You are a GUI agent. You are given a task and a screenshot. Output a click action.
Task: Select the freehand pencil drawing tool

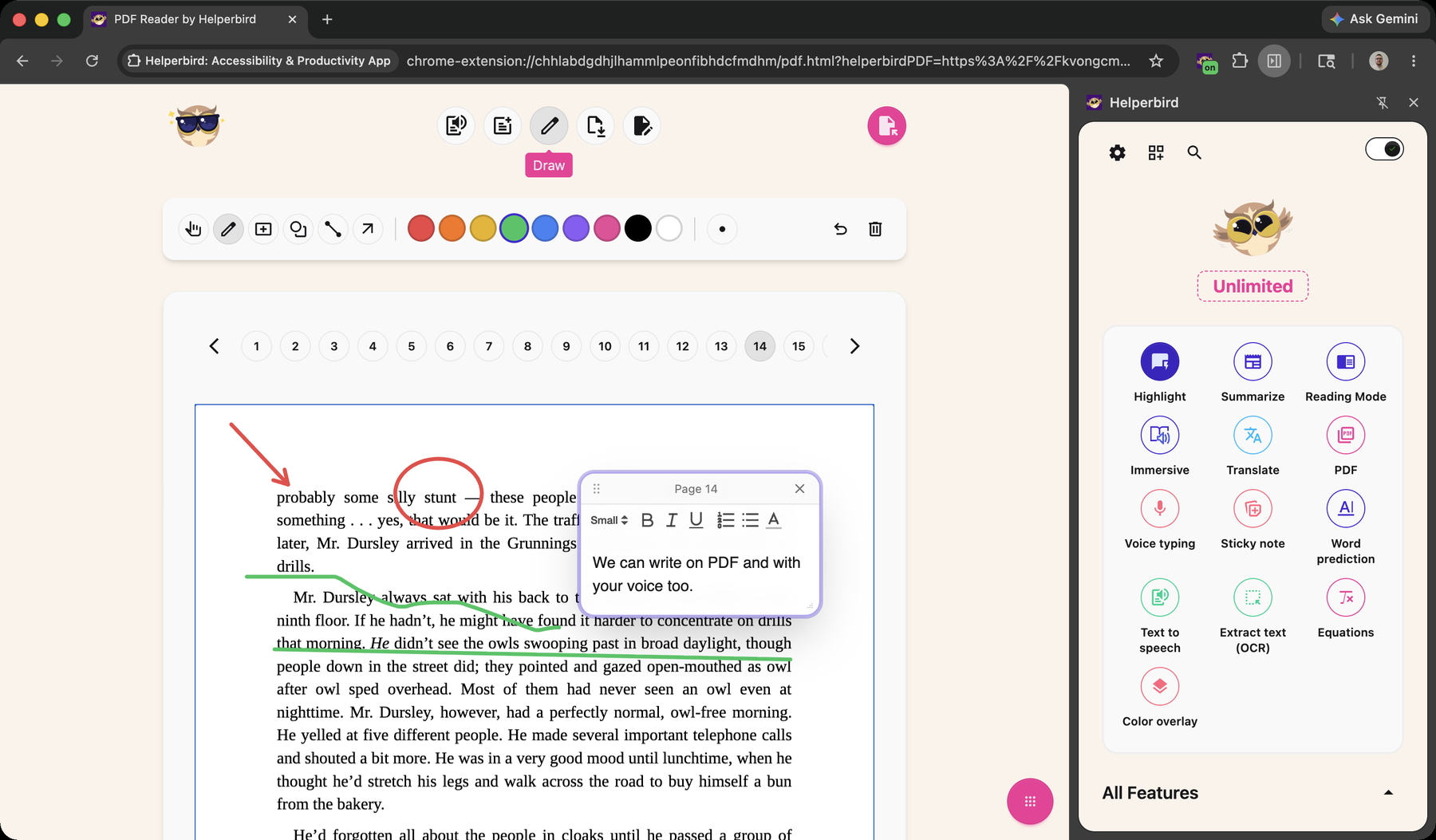pos(228,229)
